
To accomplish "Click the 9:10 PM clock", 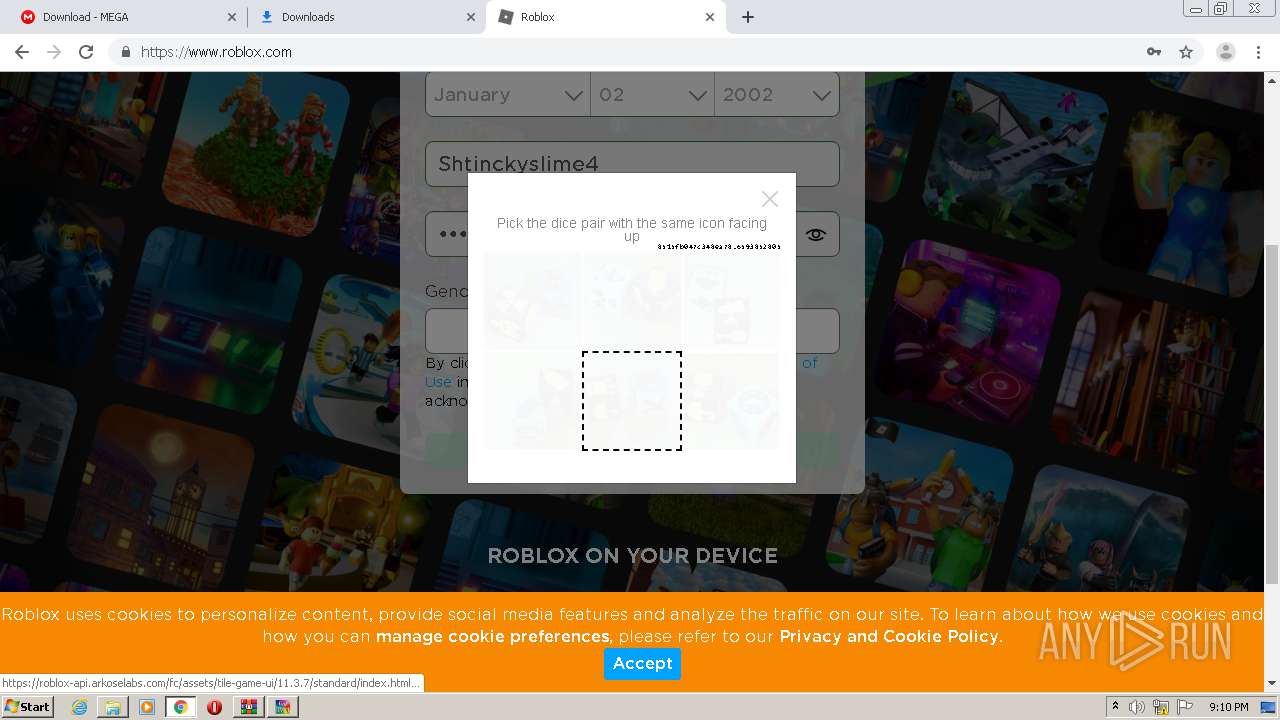I will [1228, 707].
